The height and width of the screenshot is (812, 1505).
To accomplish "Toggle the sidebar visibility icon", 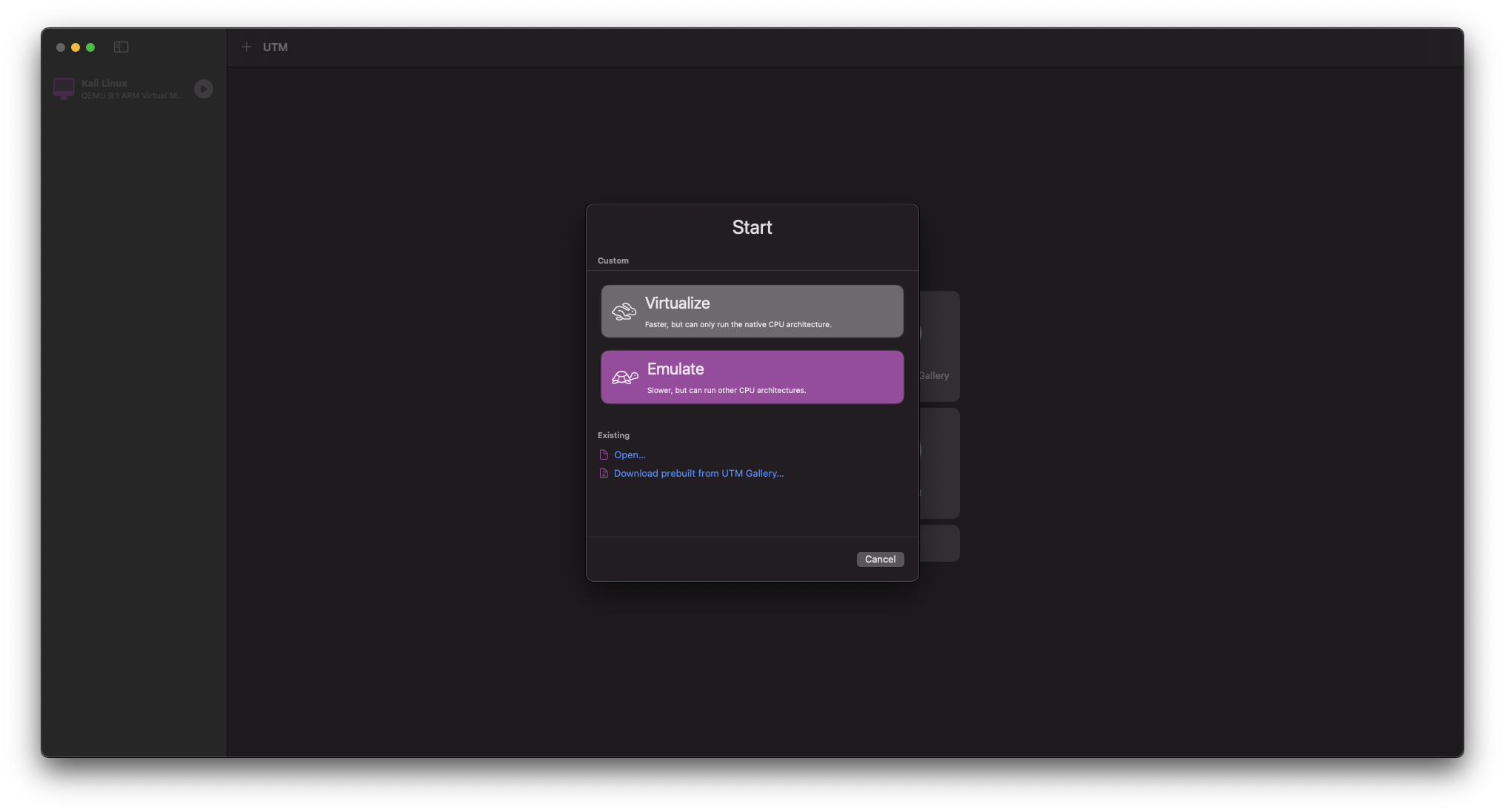I will click(121, 47).
